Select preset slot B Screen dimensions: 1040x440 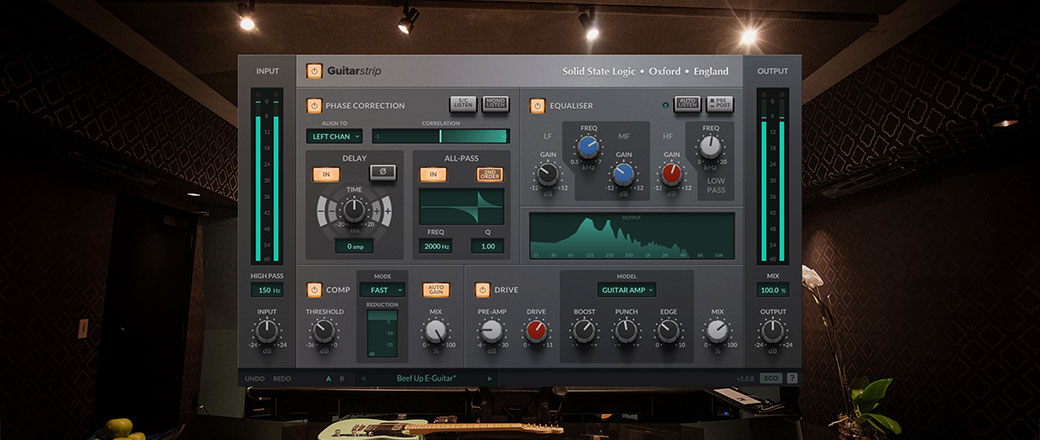coord(342,379)
